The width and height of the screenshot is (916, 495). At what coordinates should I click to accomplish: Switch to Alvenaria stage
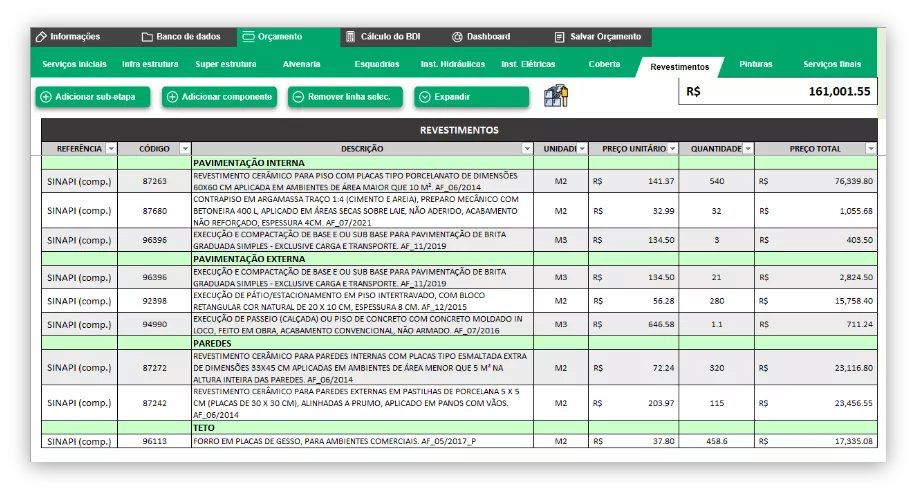click(x=301, y=64)
